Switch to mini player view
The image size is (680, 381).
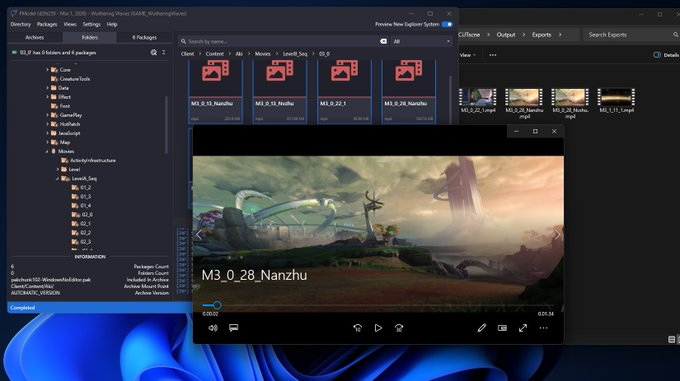[x=502, y=328]
